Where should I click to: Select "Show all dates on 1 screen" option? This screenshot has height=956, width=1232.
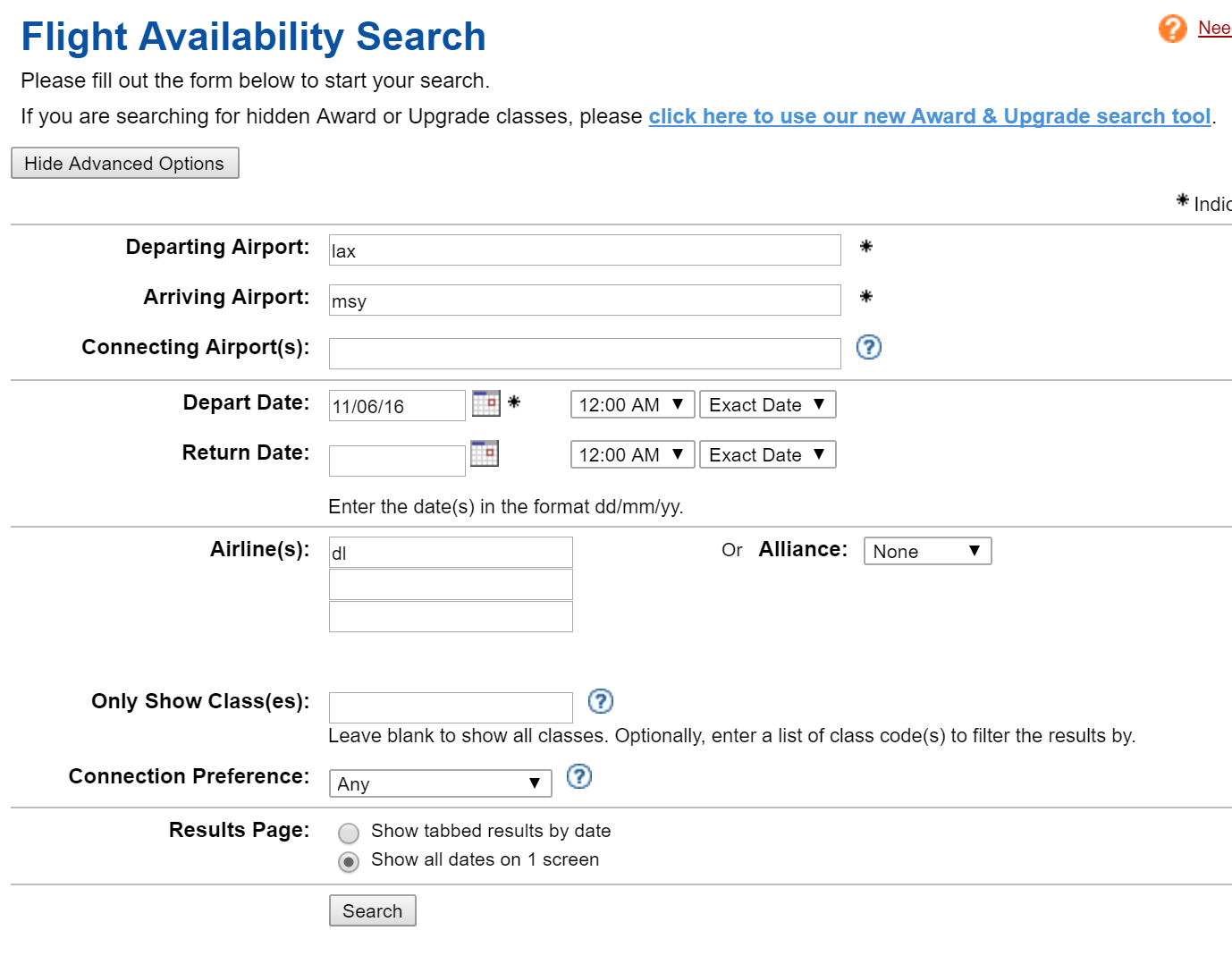click(x=349, y=861)
